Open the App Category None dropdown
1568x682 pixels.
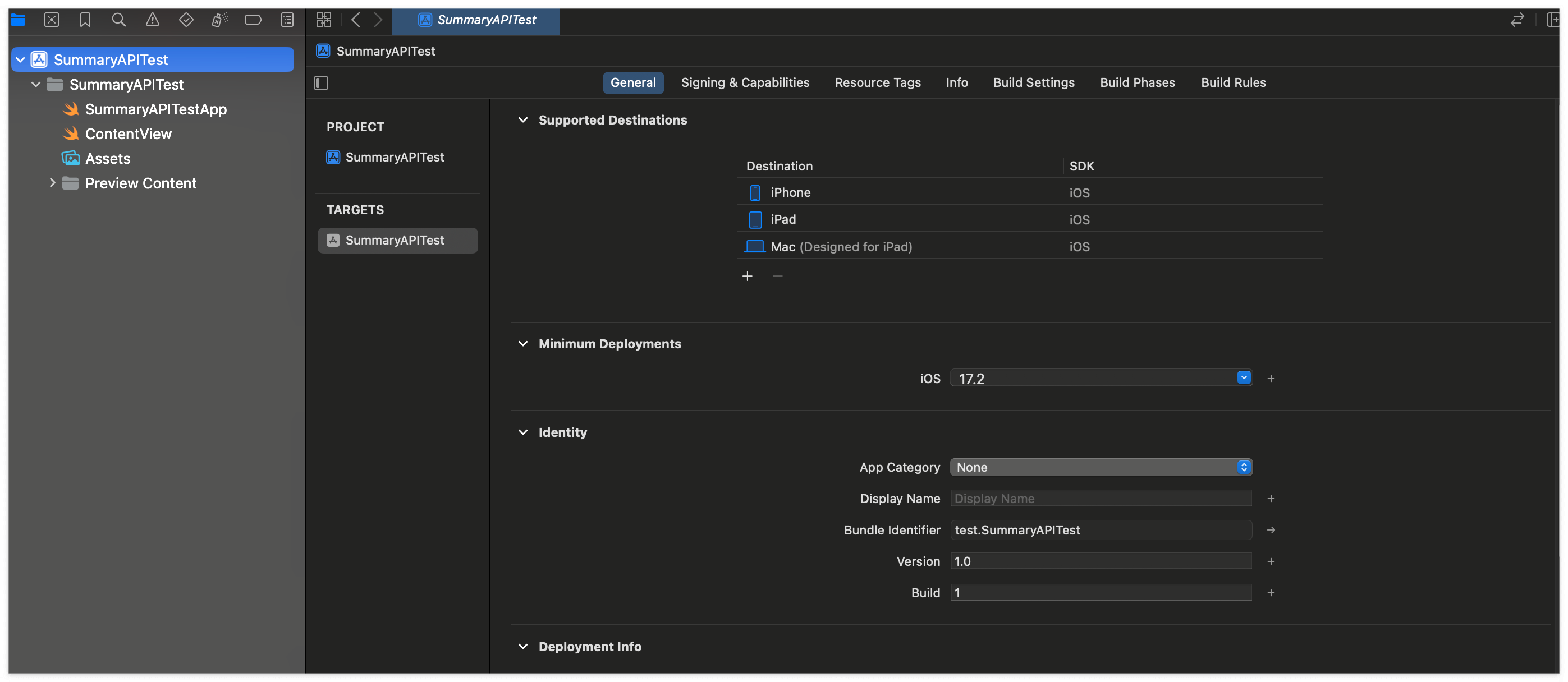coord(1101,467)
